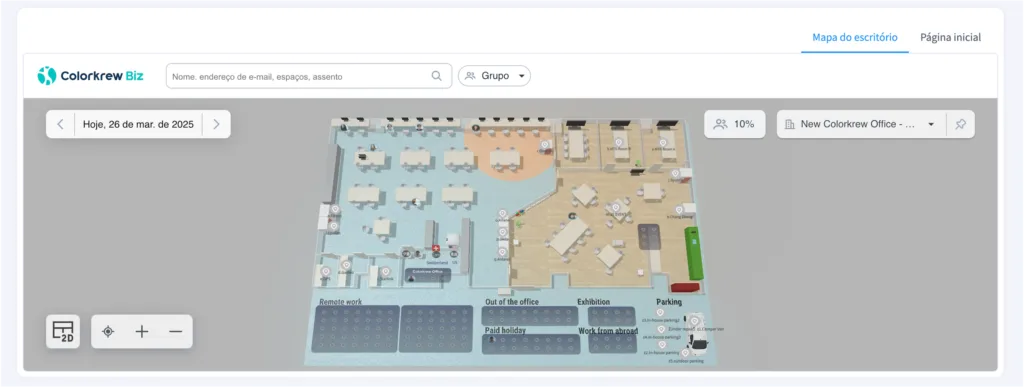The height and width of the screenshot is (387, 1024).
Task: Open the Grupo dropdown
Action: 494,76
